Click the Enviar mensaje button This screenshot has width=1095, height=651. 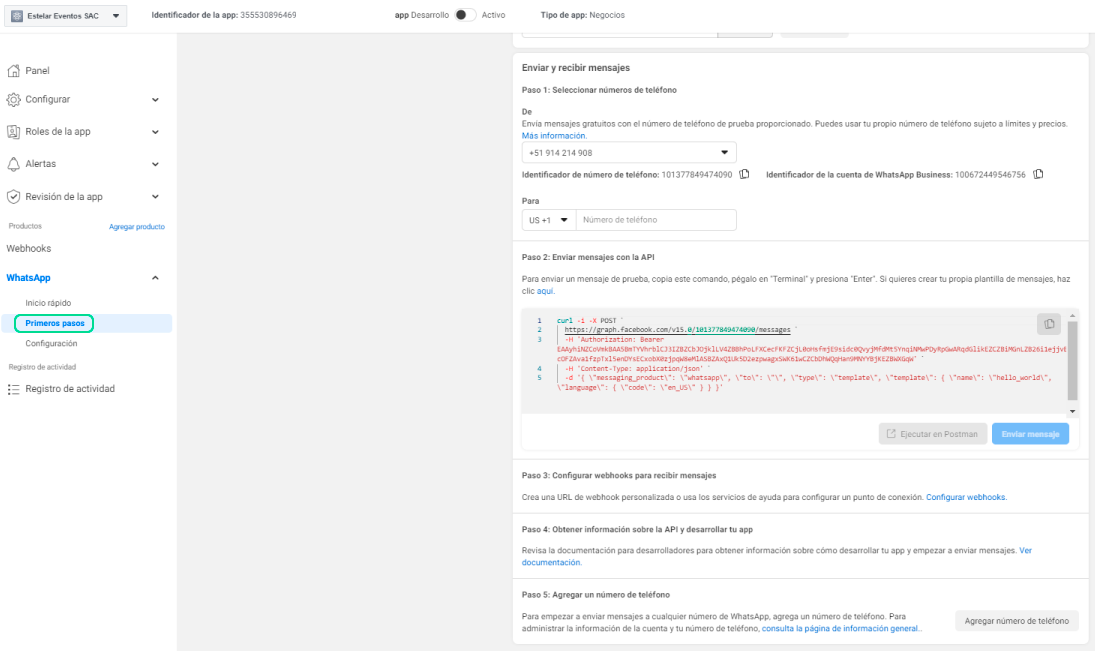1030,434
